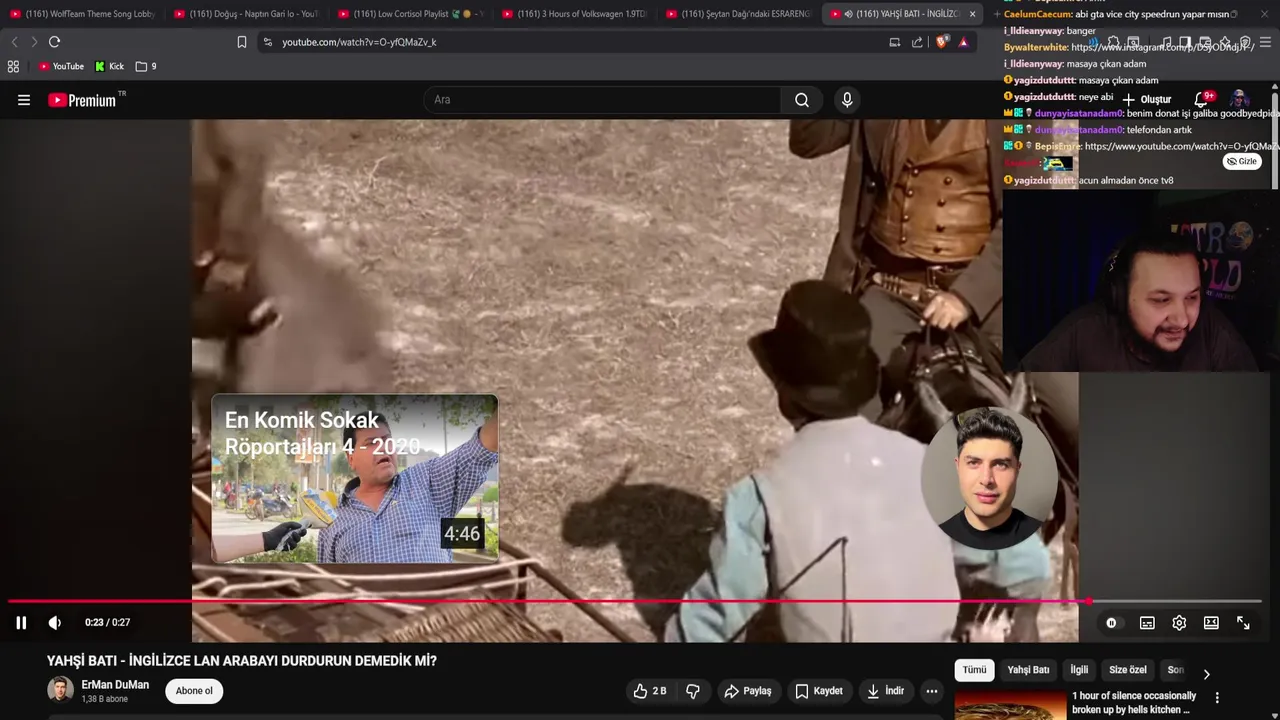This screenshot has height=720, width=1280.
Task: Go to YouTube Premium home logo
Action: point(86,100)
